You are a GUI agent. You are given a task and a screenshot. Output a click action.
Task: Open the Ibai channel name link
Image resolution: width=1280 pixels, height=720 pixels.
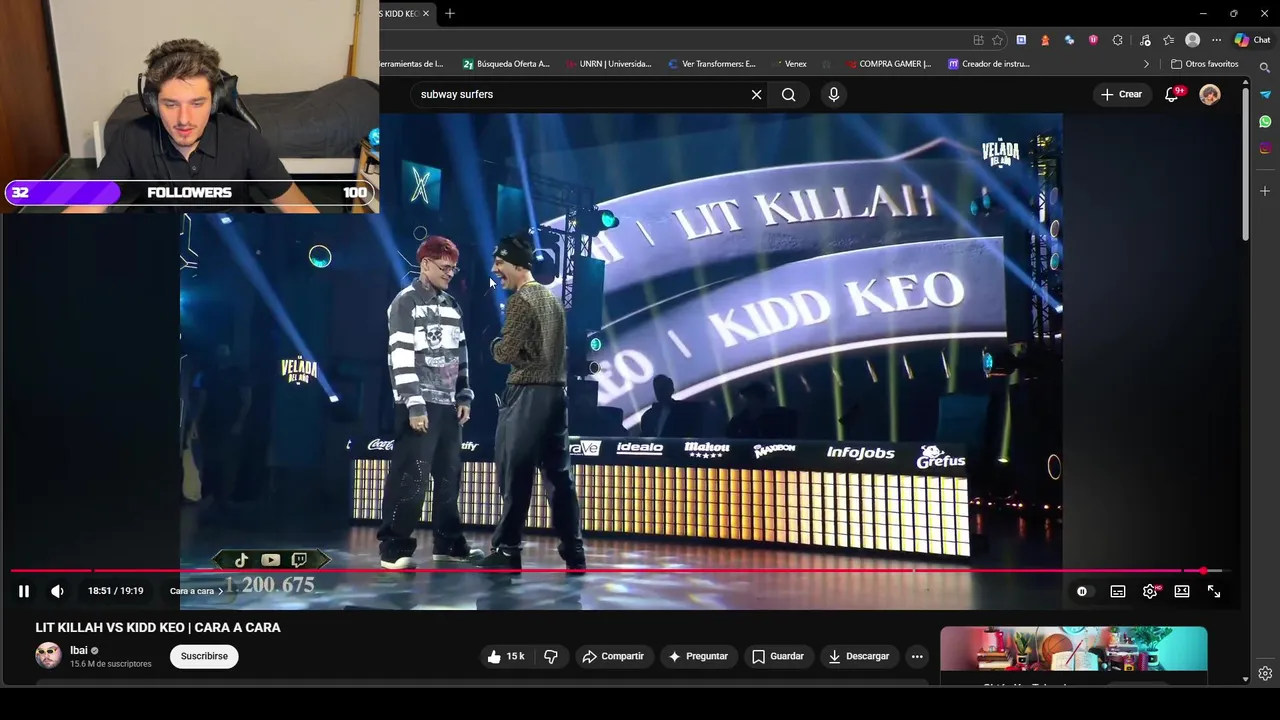[79, 650]
